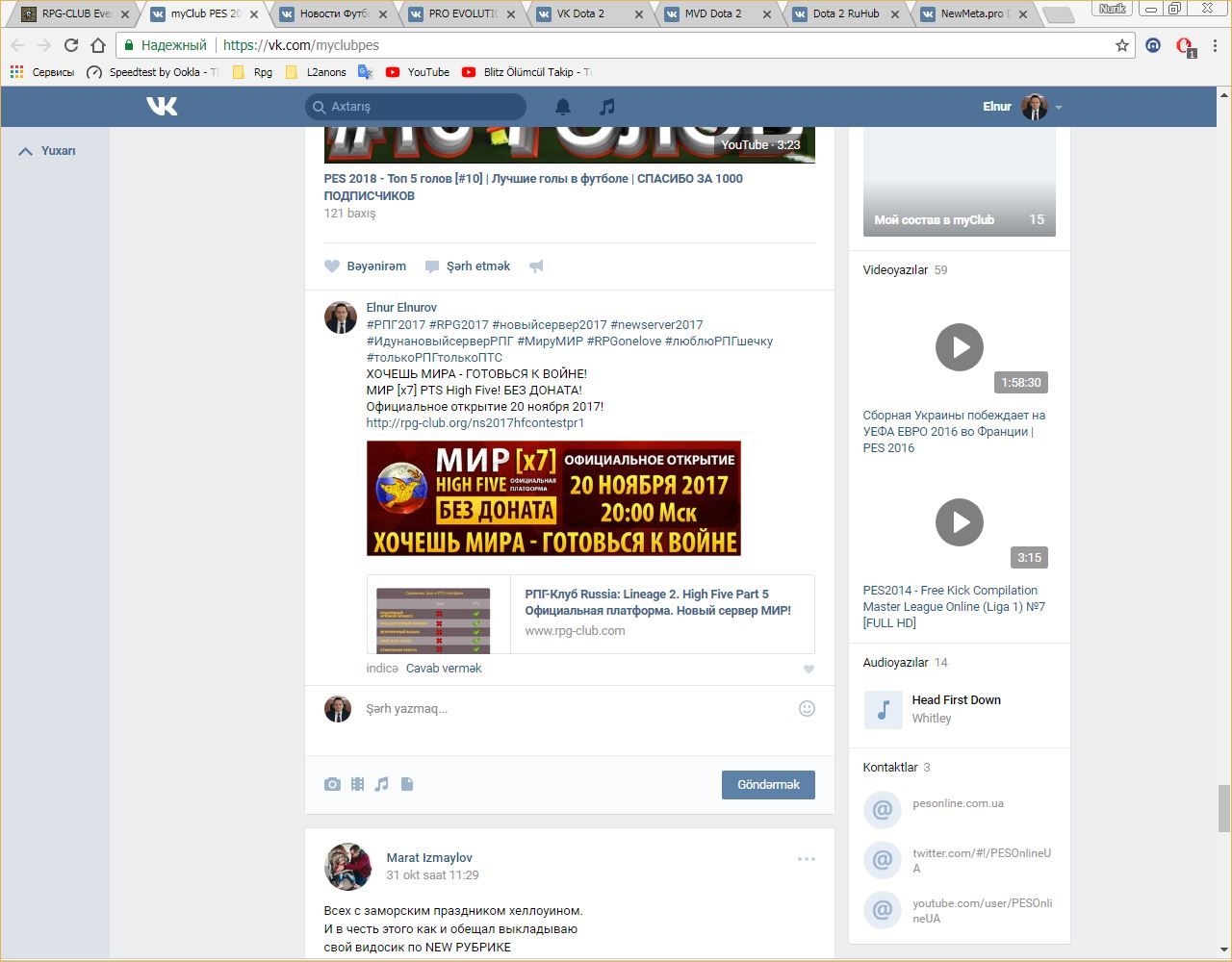
Task: Go back to top via Yuxarı
Action: (47, 151)
